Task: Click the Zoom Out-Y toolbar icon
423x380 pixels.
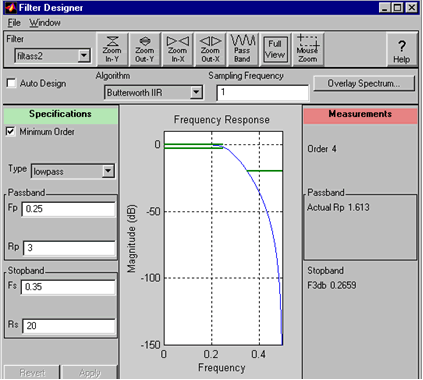Action: [x=145, y=50]
